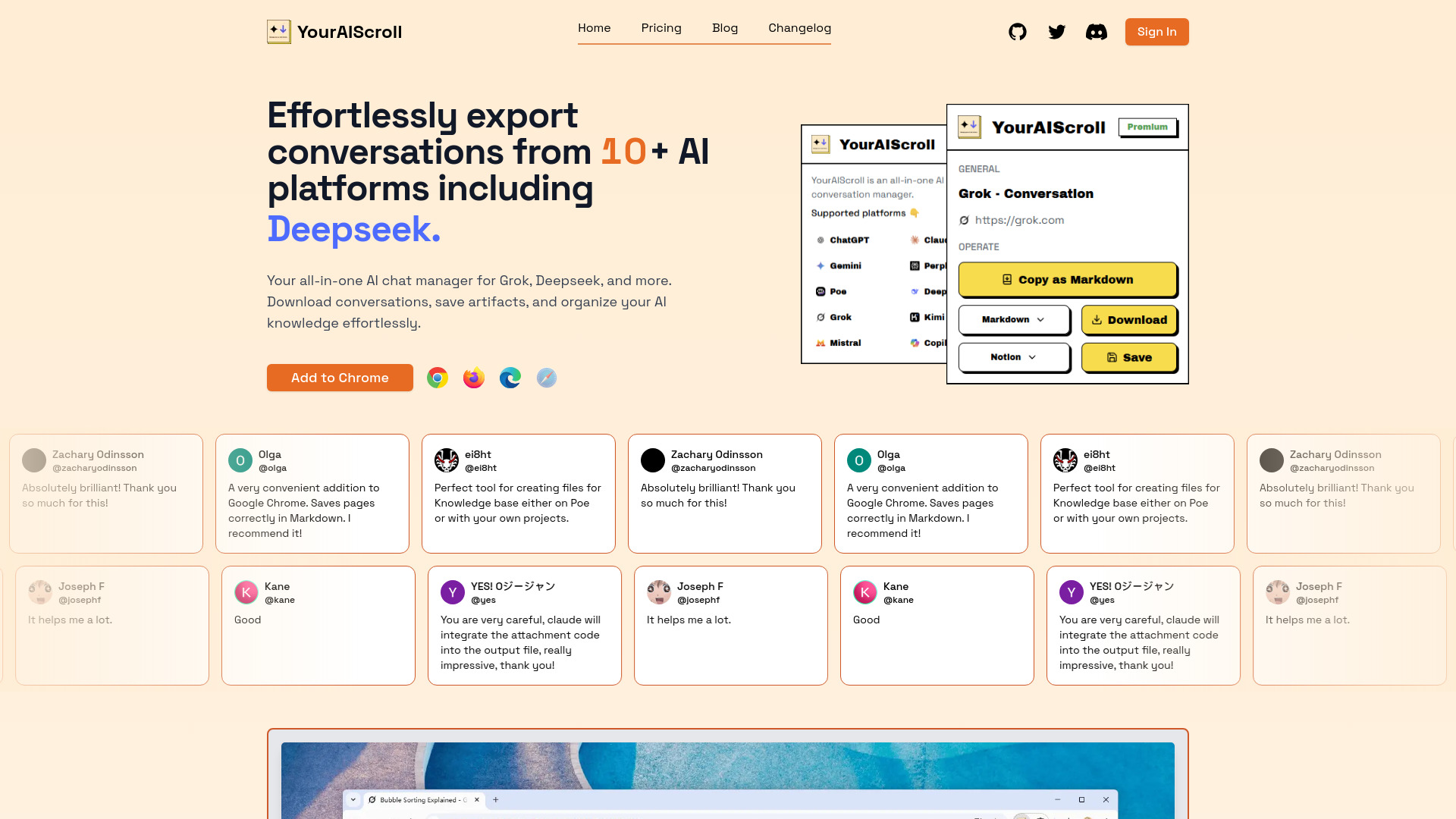The width and height of the screenshot is (1456, 819).
Task: Click the Sign In button
Action: click(1156, 32)
